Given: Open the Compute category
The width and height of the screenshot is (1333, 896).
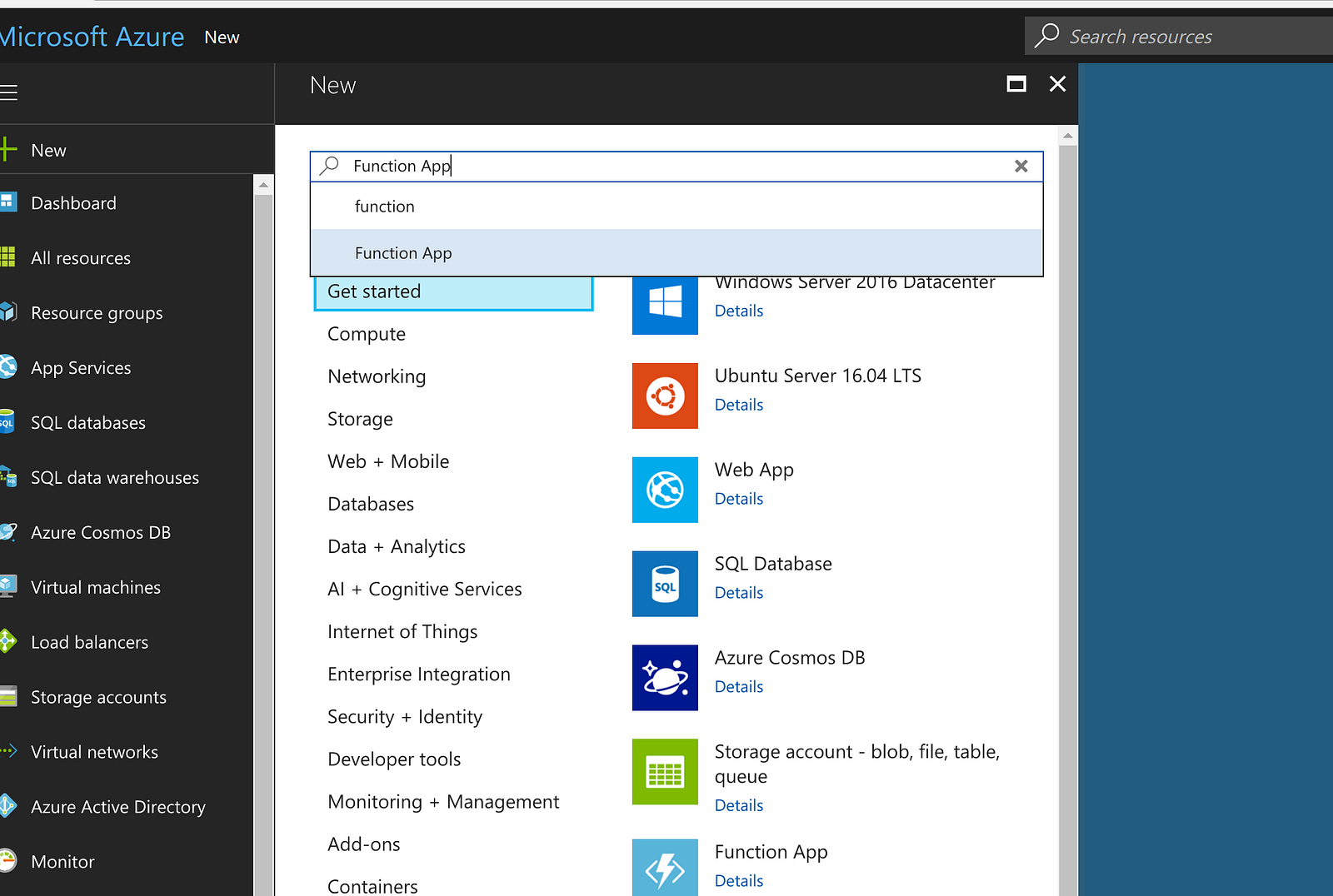Looking at the screenshot, I should [367, 334].
